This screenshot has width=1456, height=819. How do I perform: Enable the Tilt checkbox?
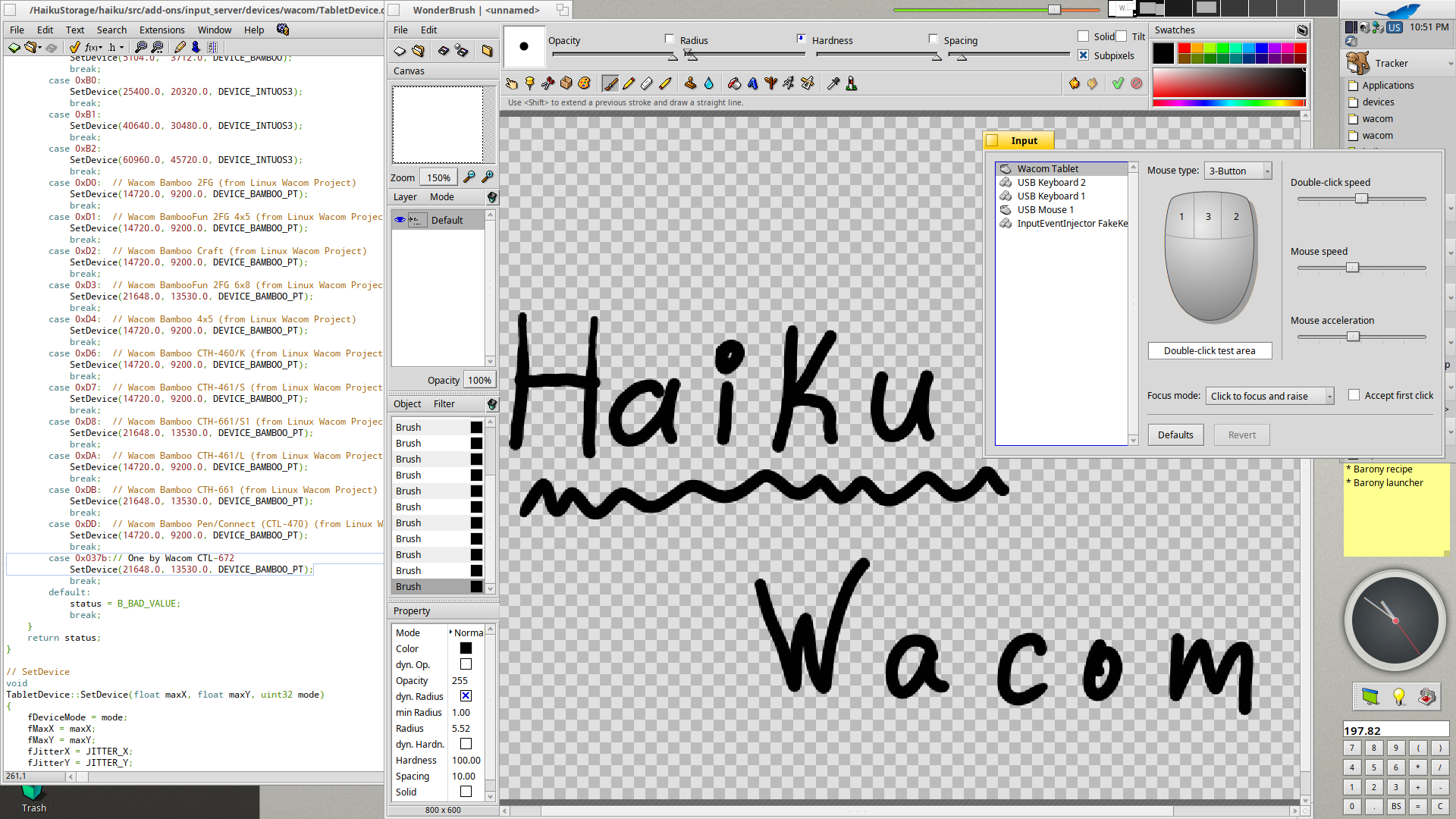(1121, 36)
